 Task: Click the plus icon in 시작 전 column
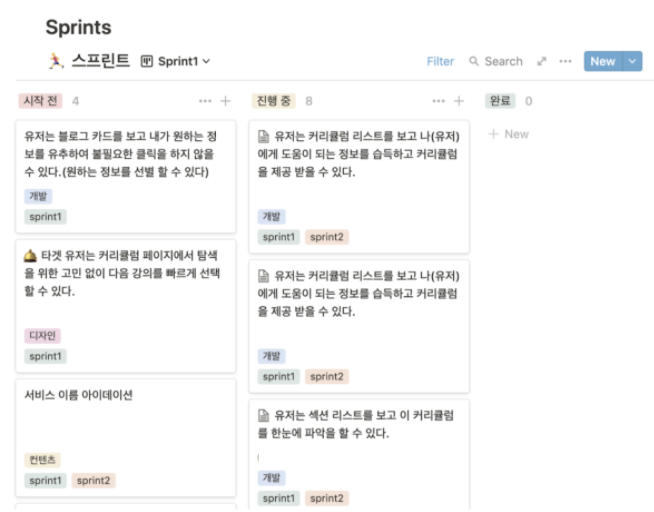tap(226, 101)
